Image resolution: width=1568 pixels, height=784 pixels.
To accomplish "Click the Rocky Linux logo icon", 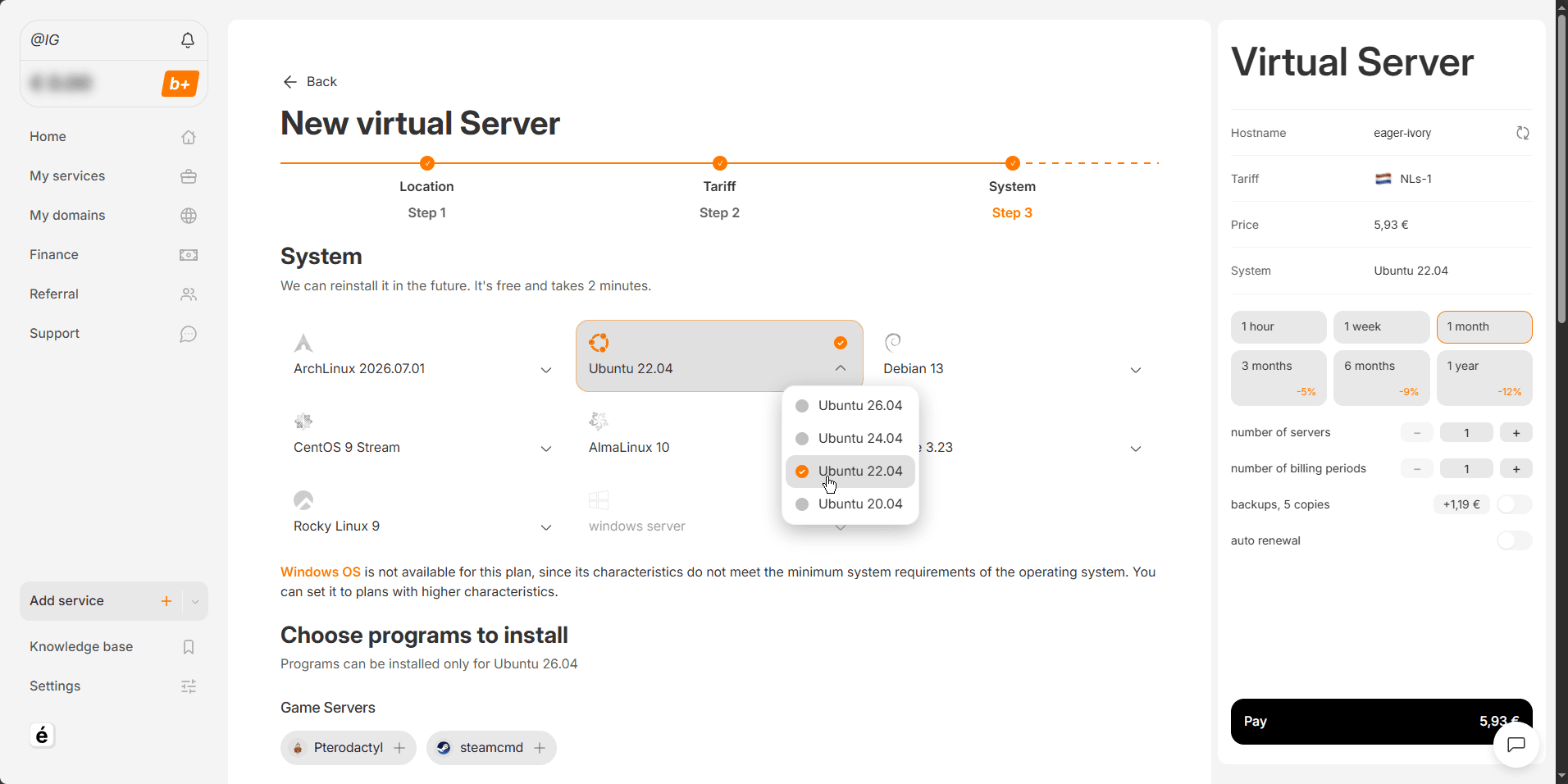I will click(x=303, y=500).
